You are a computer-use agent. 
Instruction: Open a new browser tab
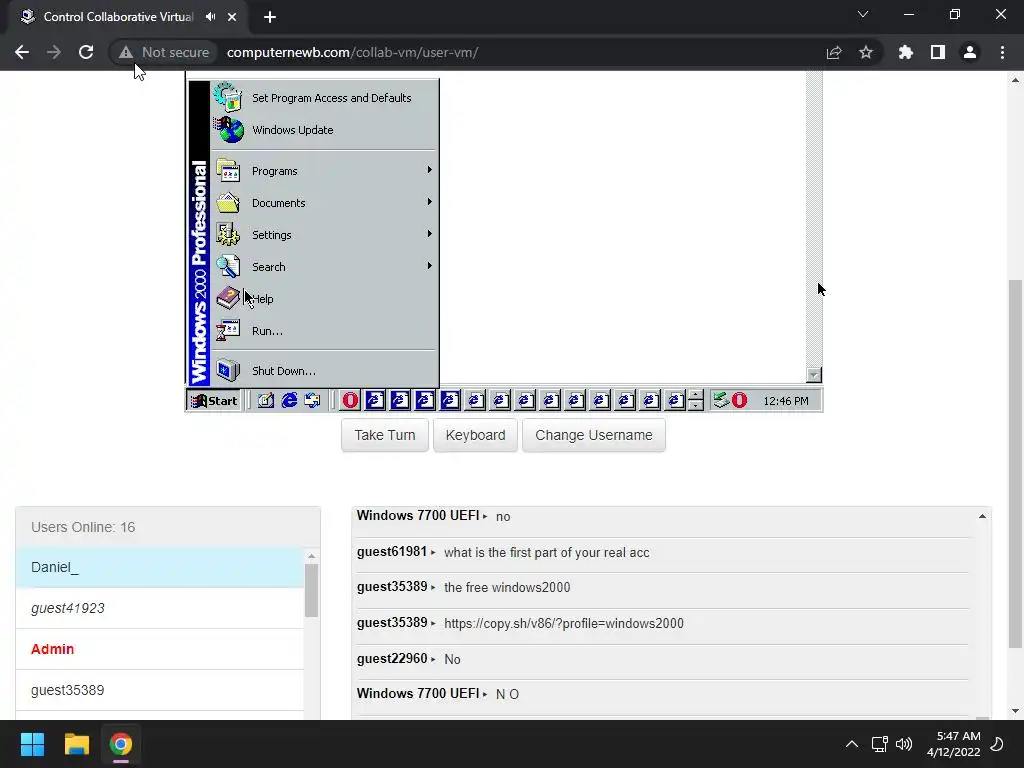pyautogui.click(x=270, y=17)
